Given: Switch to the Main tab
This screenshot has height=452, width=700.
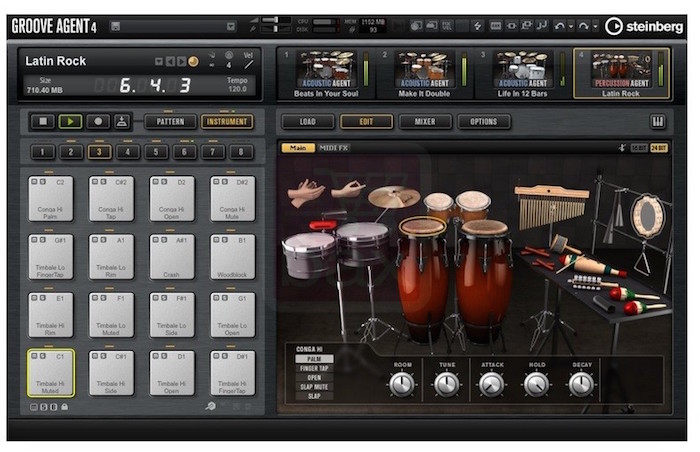Looking at the screenshot, I should [298, 148].
